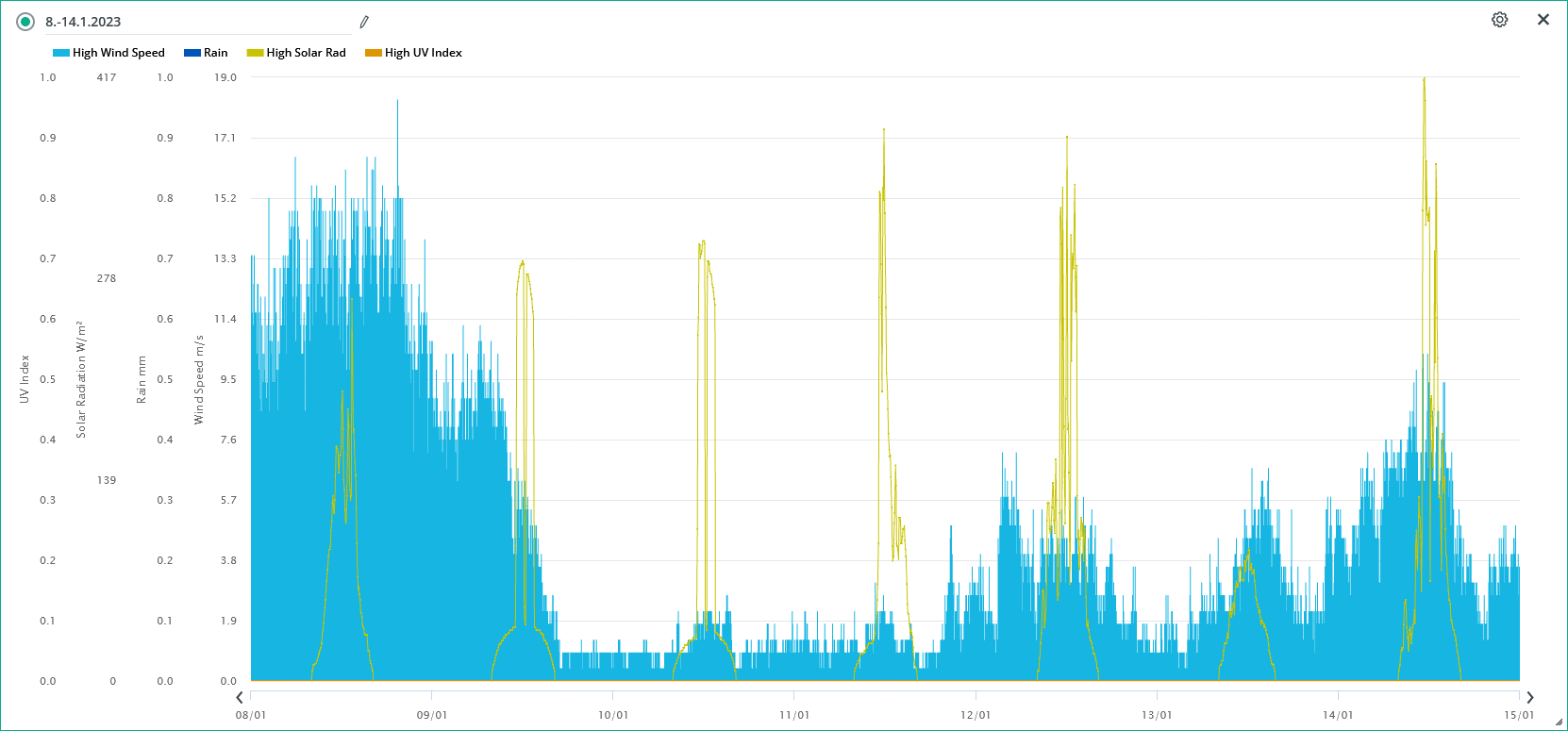Viewport: 1568px width, 731px height.
Task: Click the Solar Radiation W/m² axis title
Action: point(81,379)
